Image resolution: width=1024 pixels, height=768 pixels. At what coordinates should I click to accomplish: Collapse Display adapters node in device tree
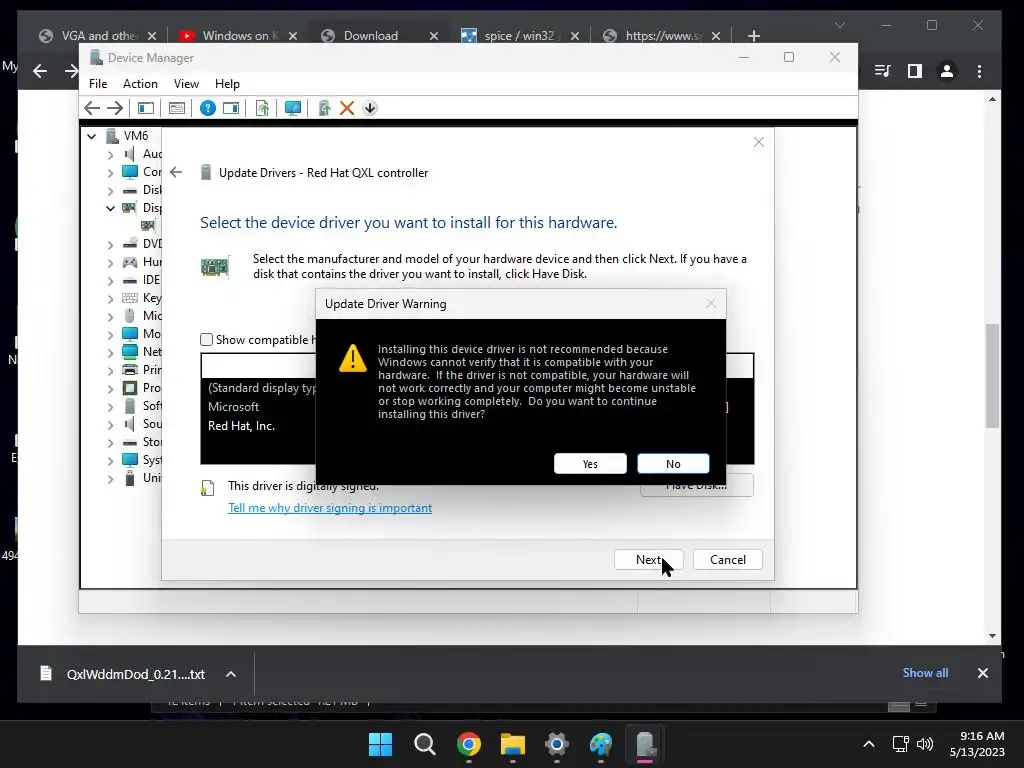tap(110, 208)
